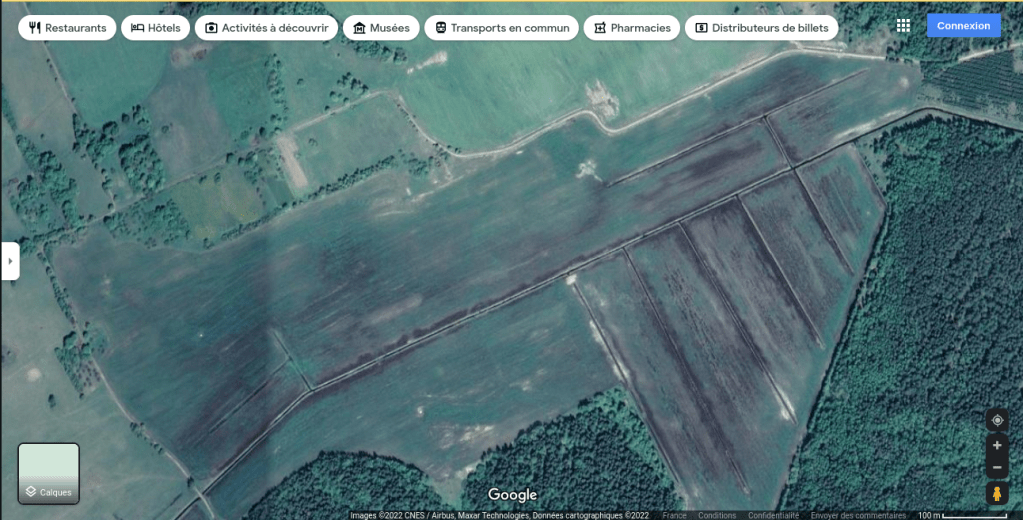Select the Street View pegman icon
The image size is (1023, 520).
(996, 493)
